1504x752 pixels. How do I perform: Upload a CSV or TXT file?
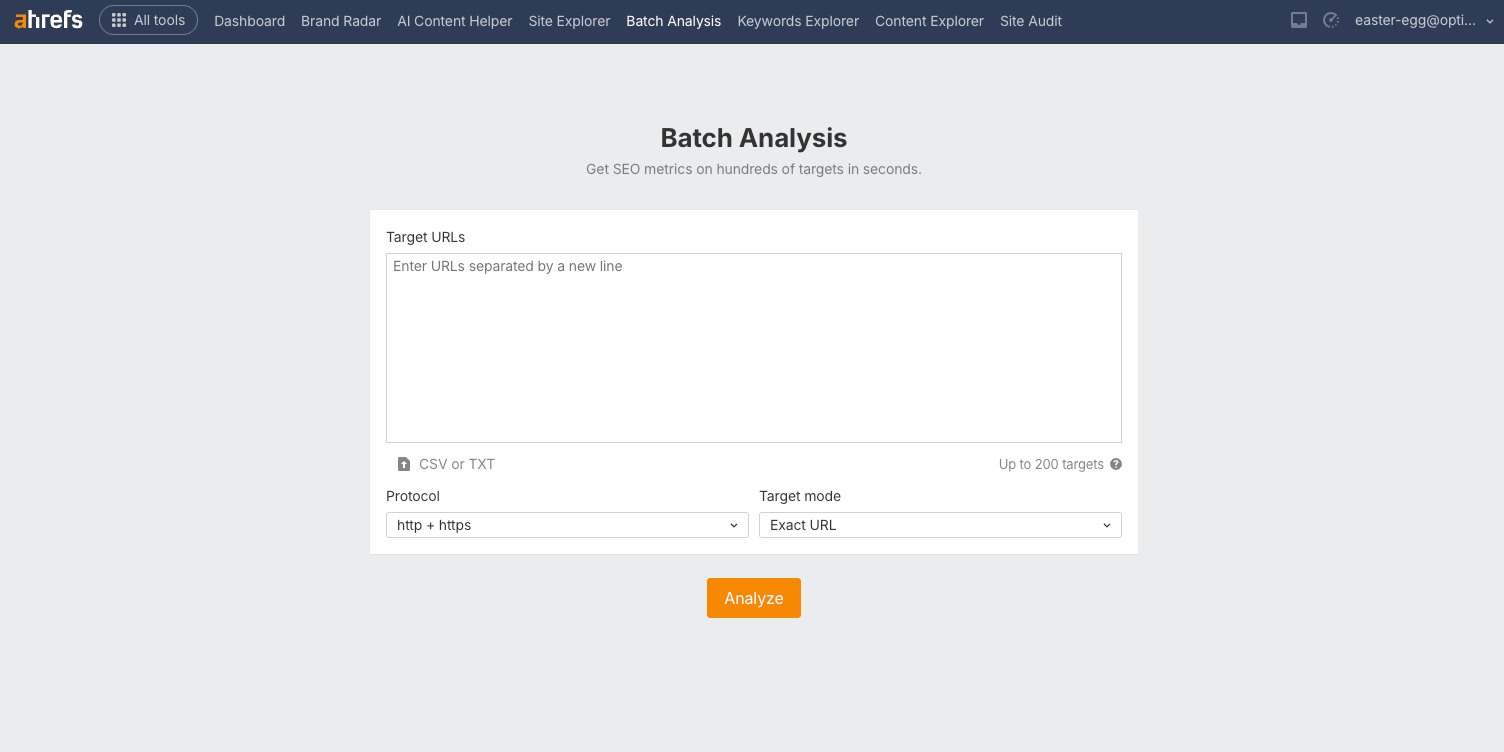point(446,464)
